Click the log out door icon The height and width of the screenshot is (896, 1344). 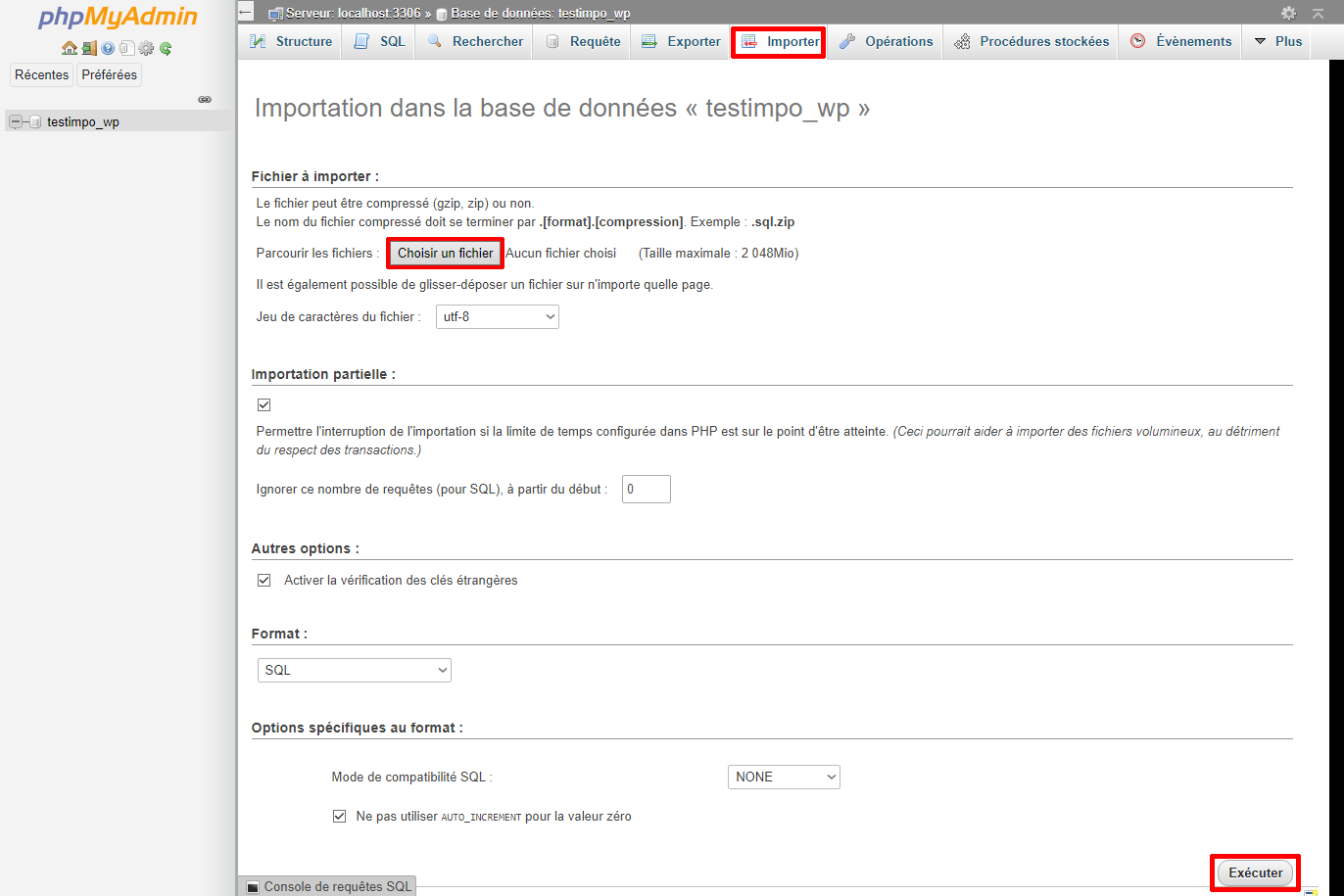coord(89,48)
